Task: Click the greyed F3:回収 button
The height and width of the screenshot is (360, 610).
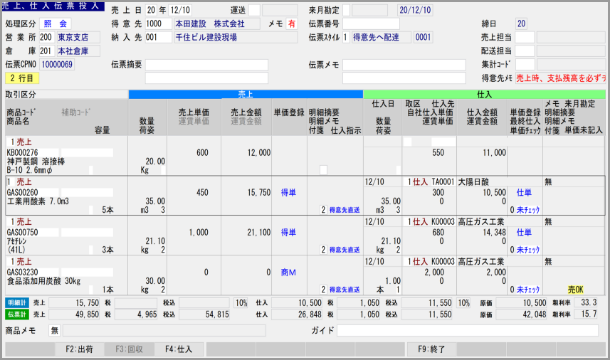Action: [x=129, y=349]
